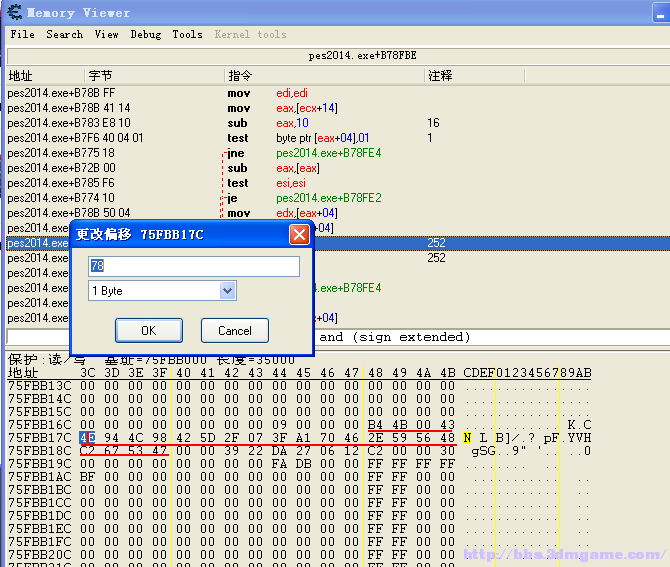This screenshot has height=567, width=670.
Task: Click address 75FBB18C in the hex dump
Action: [x=40, y=451]
